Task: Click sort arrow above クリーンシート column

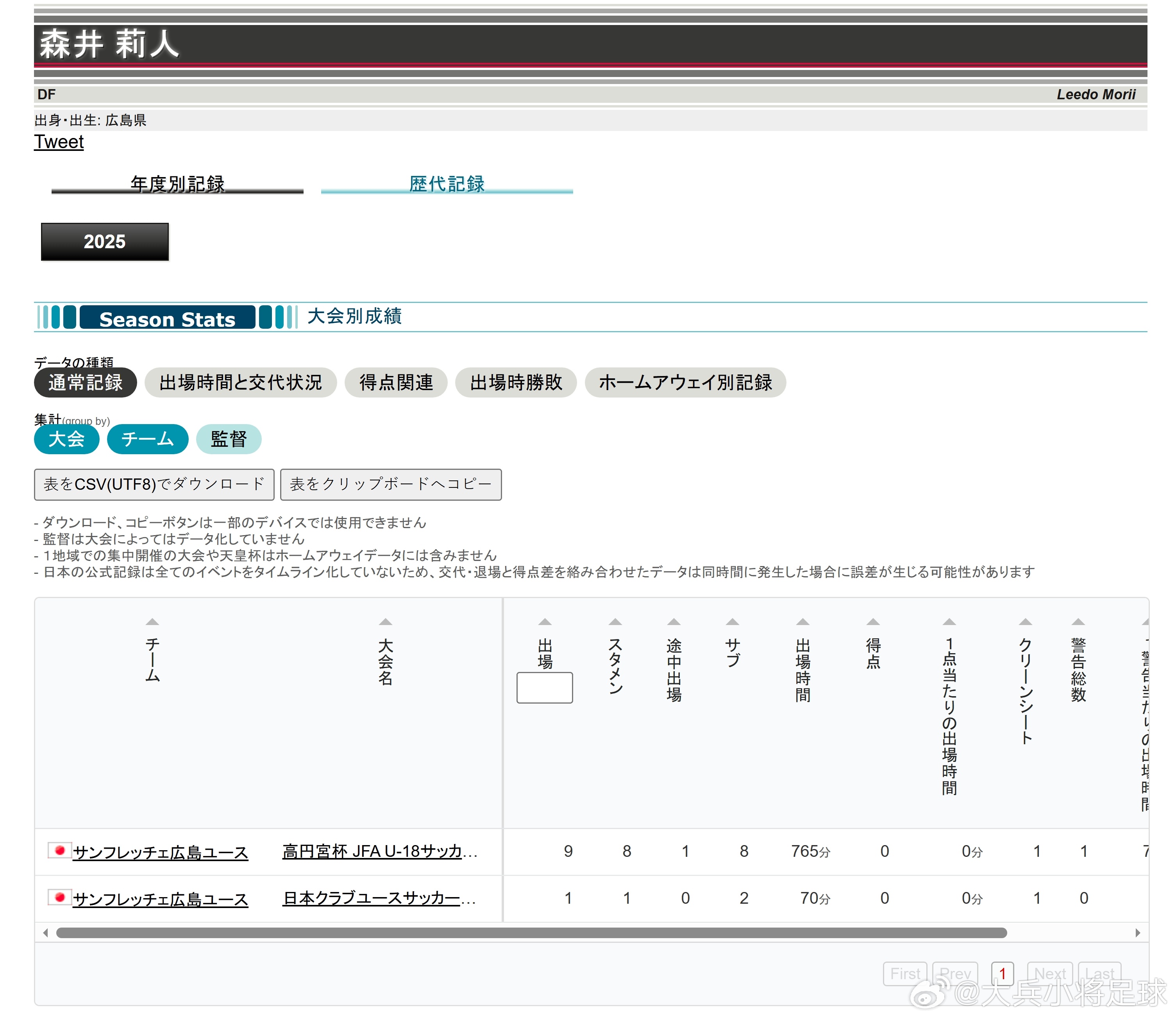Action: click(x=1026, y=622)
